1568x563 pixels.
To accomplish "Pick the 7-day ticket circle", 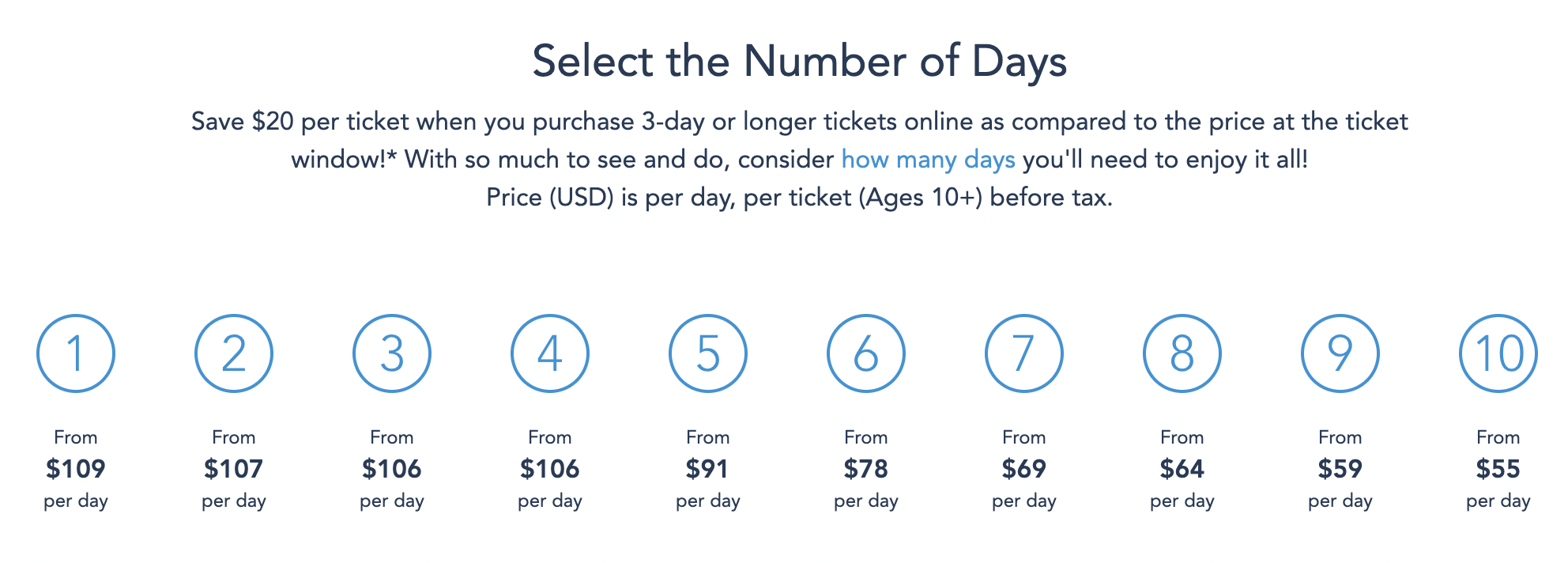I will click(x=1024, y=353).
